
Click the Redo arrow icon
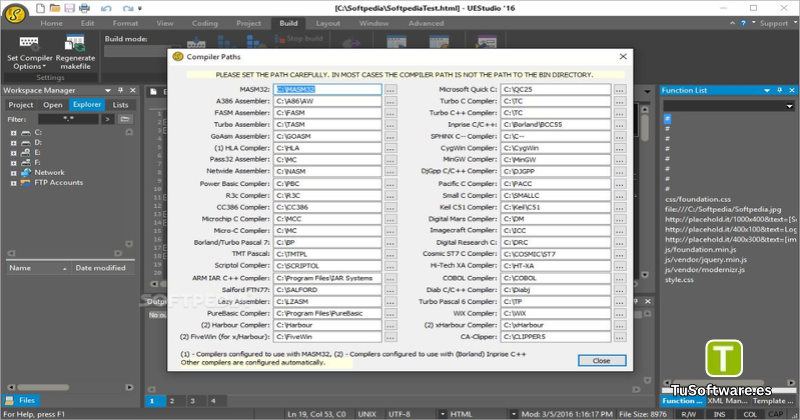coord(128,9)
